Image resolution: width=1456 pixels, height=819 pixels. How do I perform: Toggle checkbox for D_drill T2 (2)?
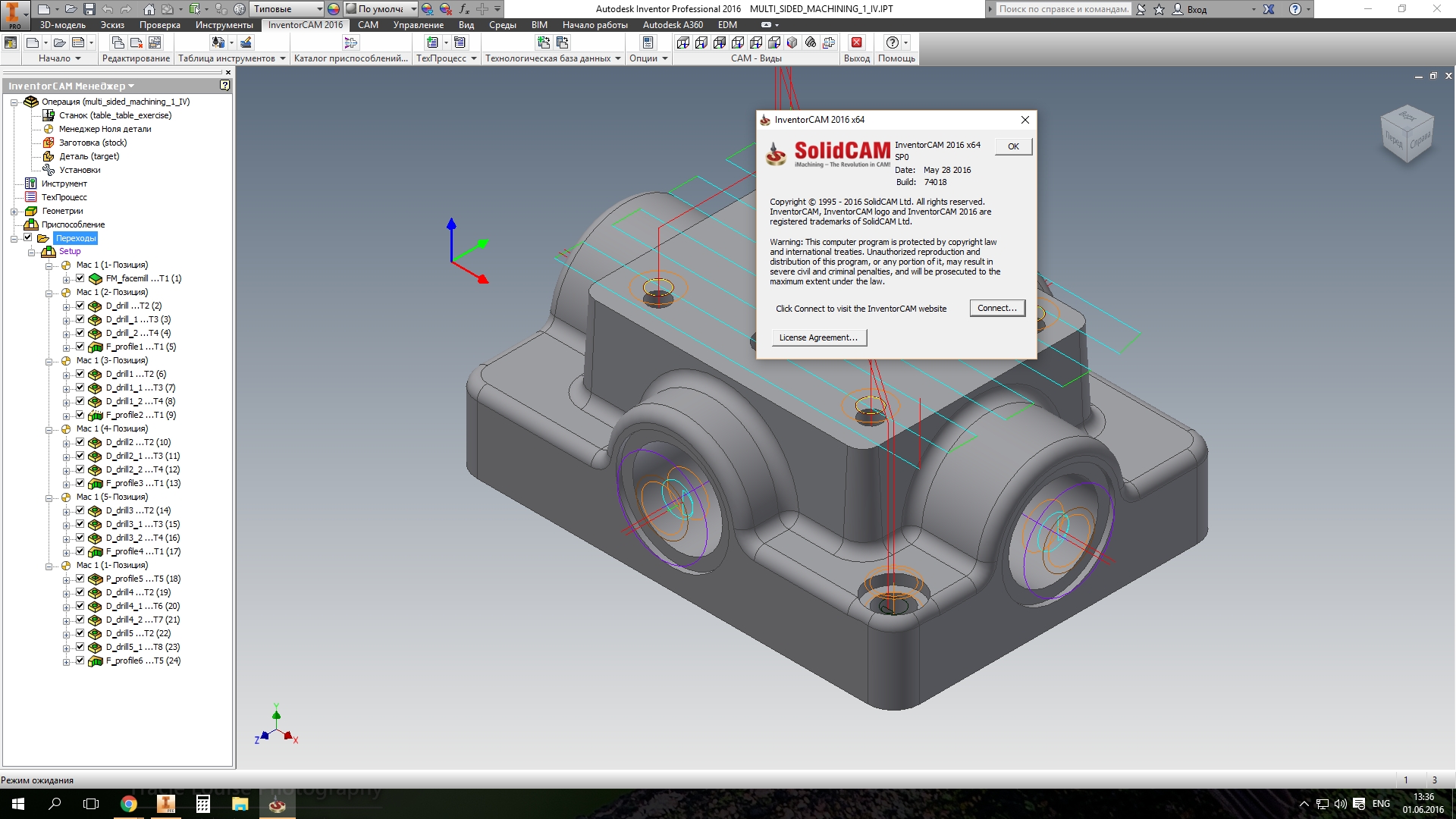(x=80, y=306)
